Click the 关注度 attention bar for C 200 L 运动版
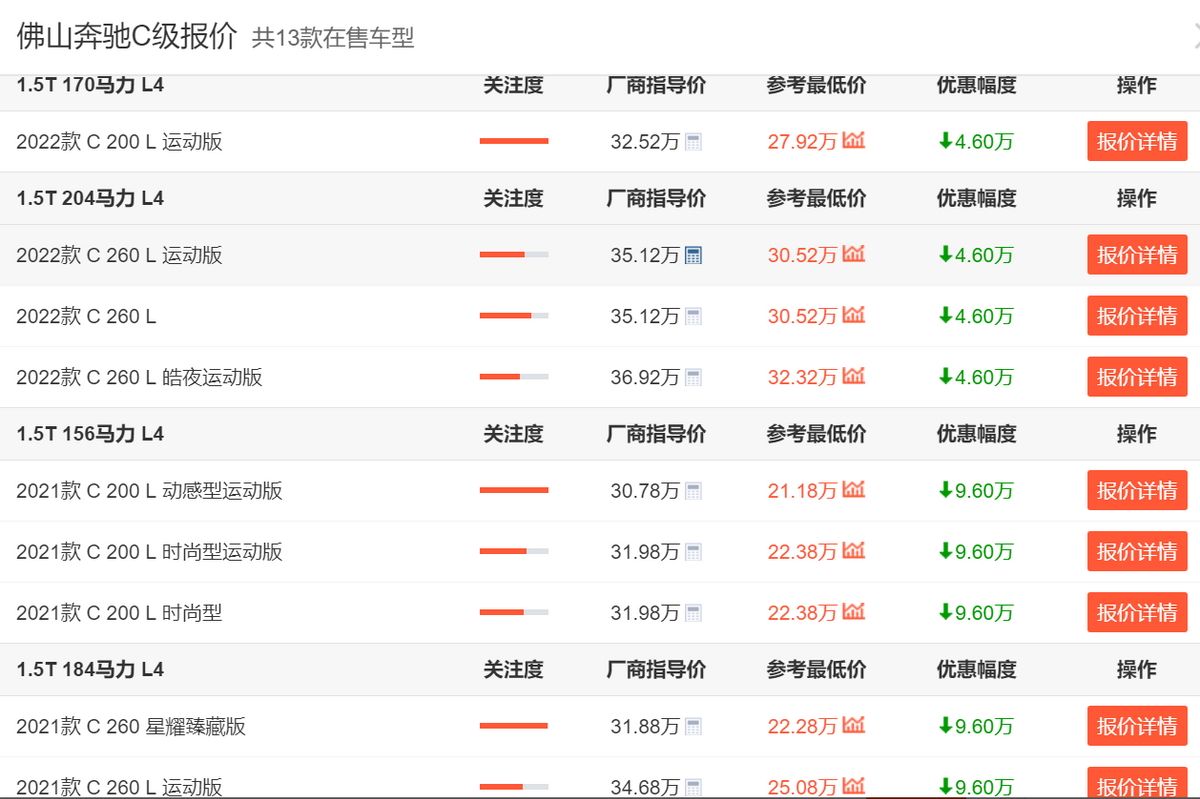1200x799 pixels. [514, 141]
